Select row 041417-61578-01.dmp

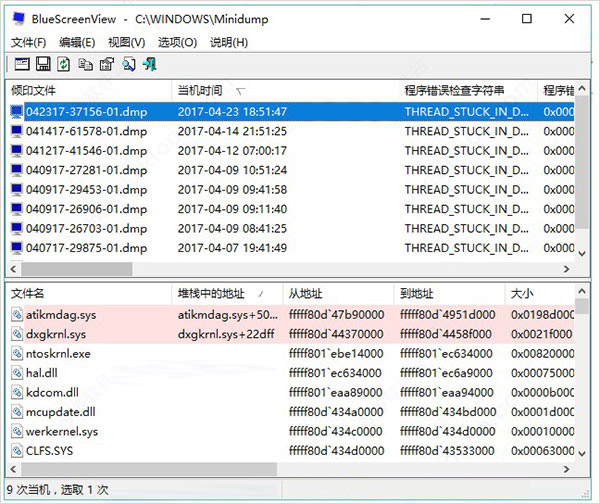tap(290, 131)
